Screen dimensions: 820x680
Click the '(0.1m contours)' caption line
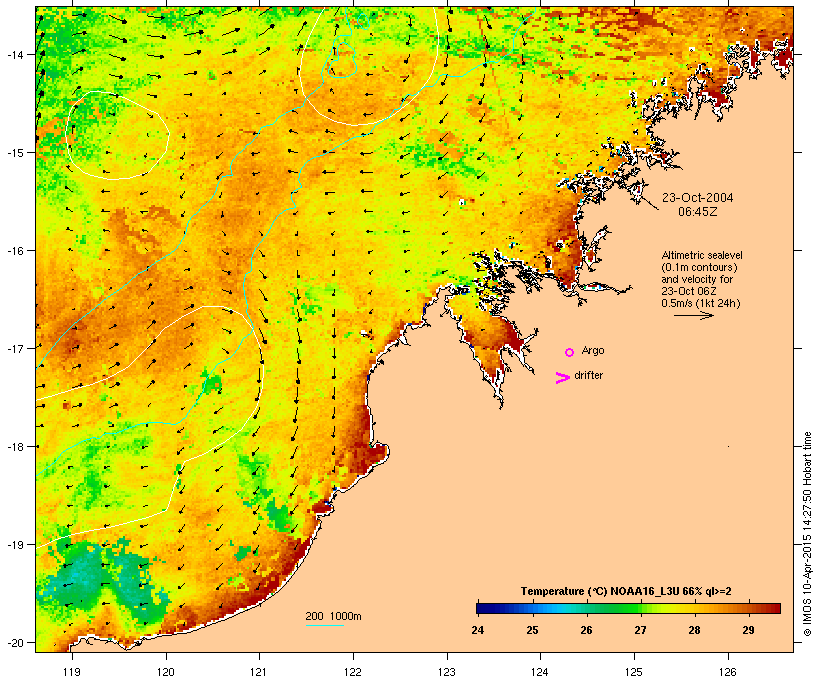[x=699, y=267]
